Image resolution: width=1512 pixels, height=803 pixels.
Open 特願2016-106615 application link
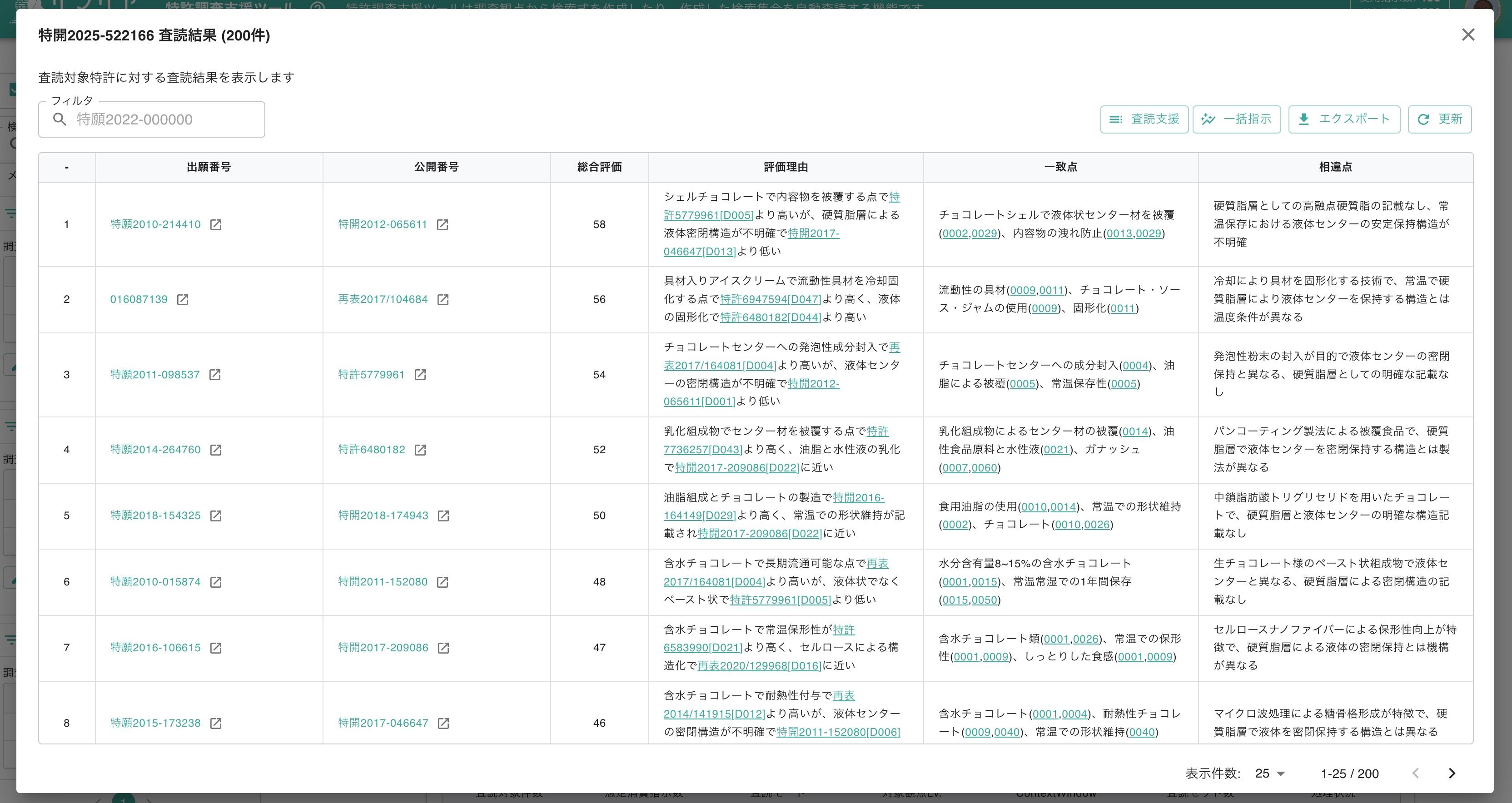[x=155, y=648]
